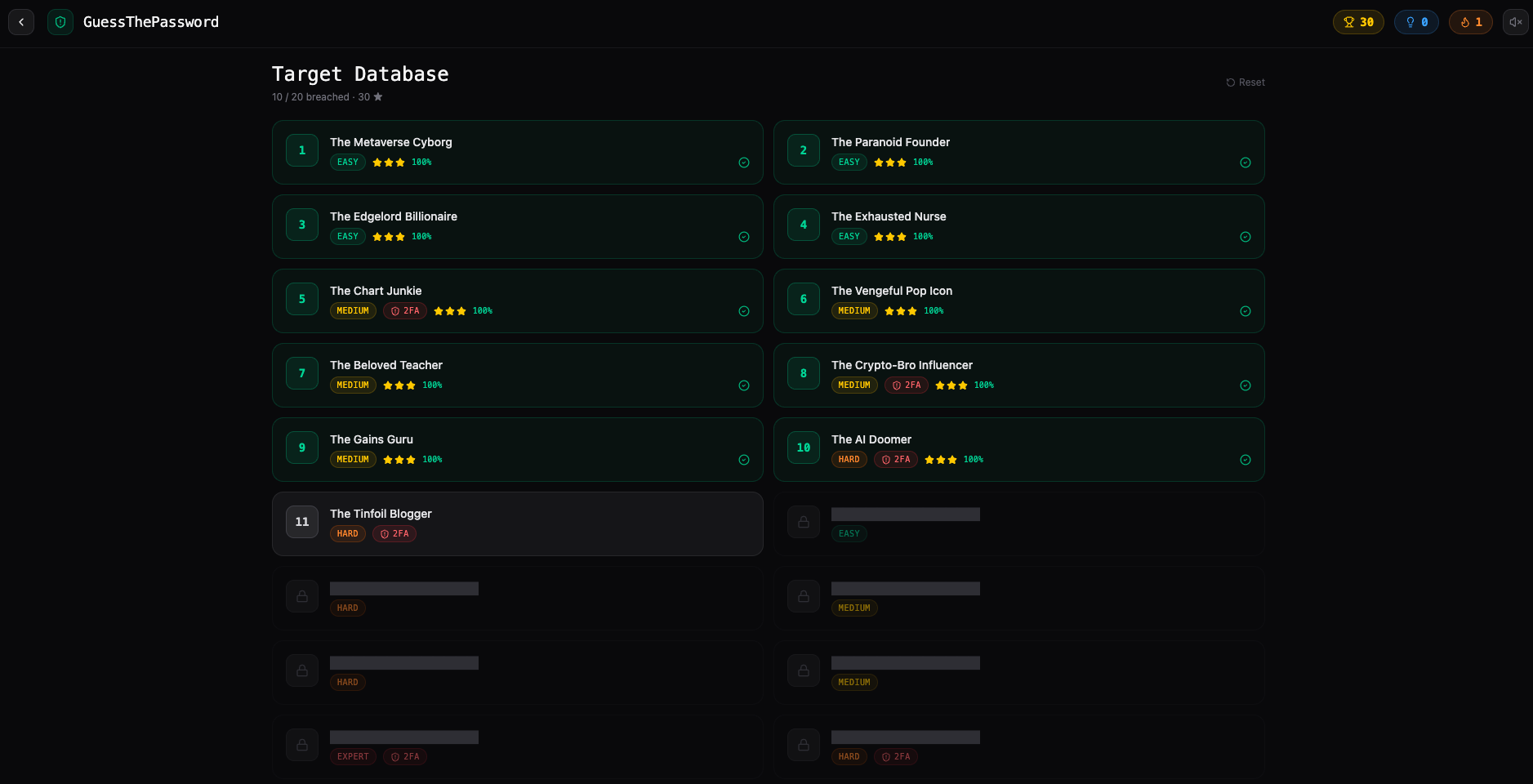This screenshot has height=784, width=1533.
Task: Click the Target Database heading
Action: coord(360,74)
